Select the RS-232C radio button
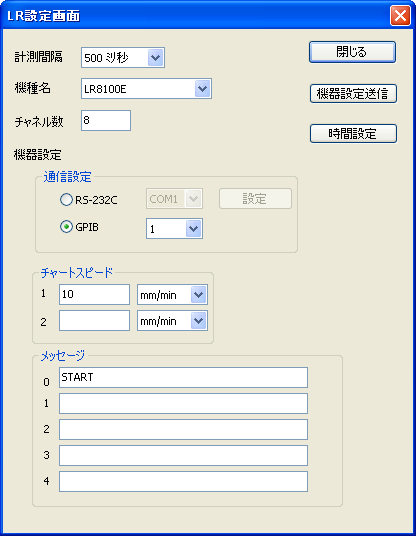 click(66, 199)
